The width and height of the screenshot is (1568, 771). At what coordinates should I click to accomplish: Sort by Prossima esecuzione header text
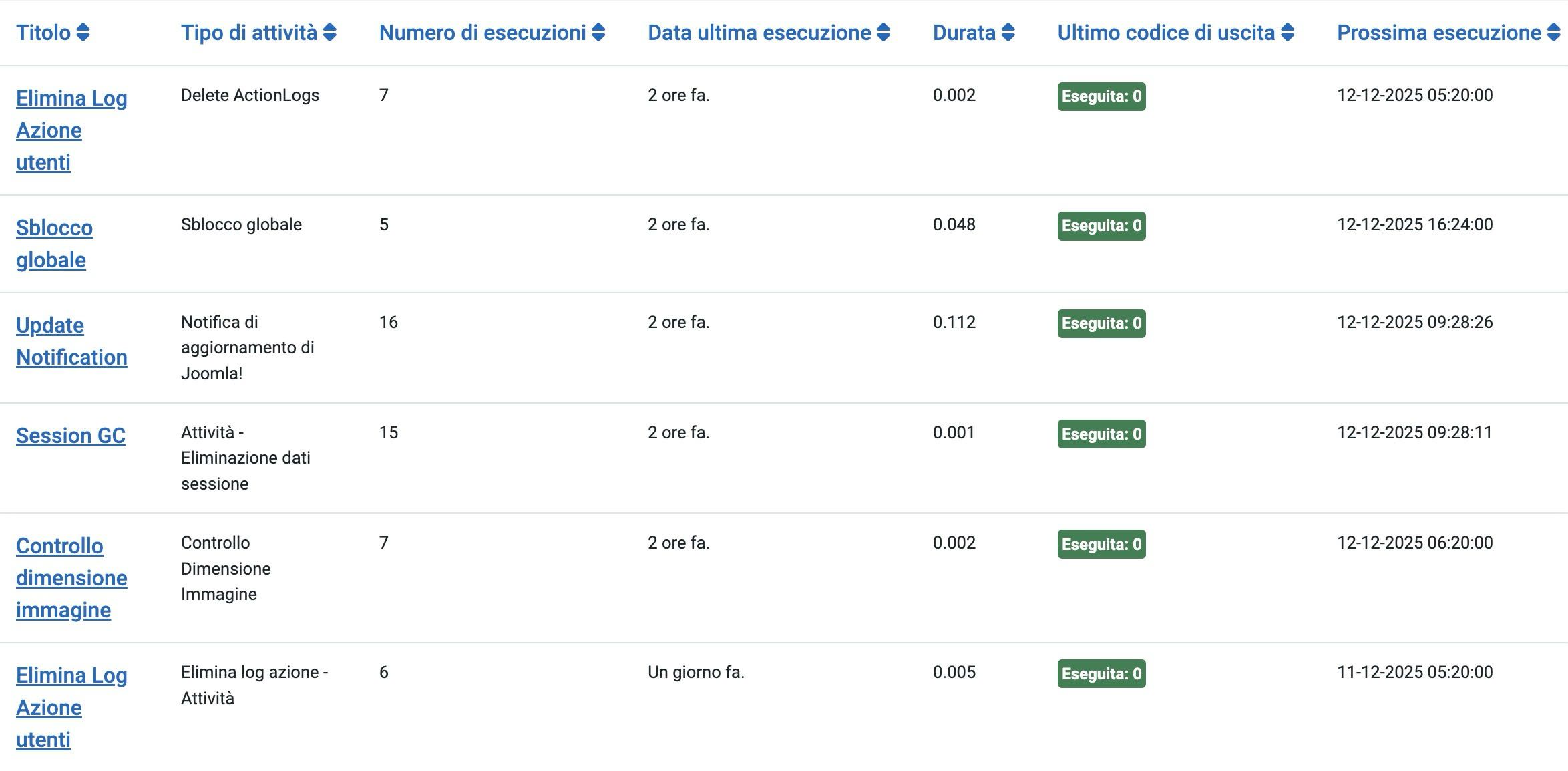click(1438, 33)
